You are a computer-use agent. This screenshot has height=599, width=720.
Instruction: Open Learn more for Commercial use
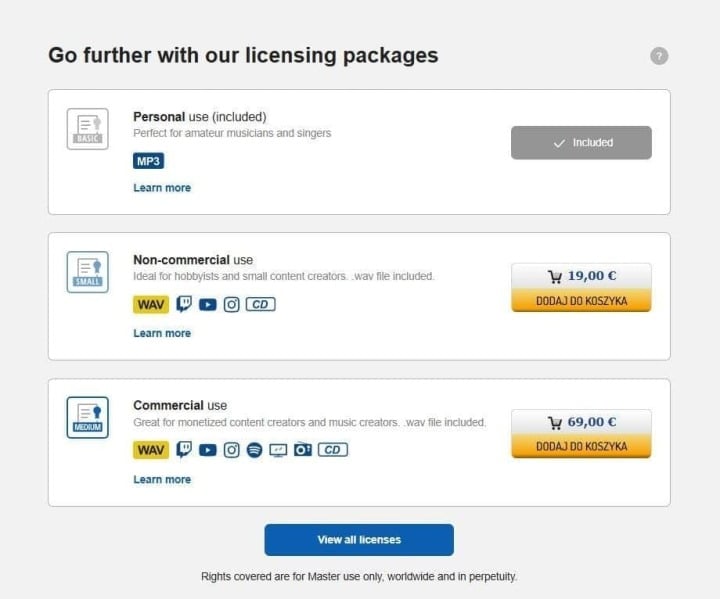(162, 479)
